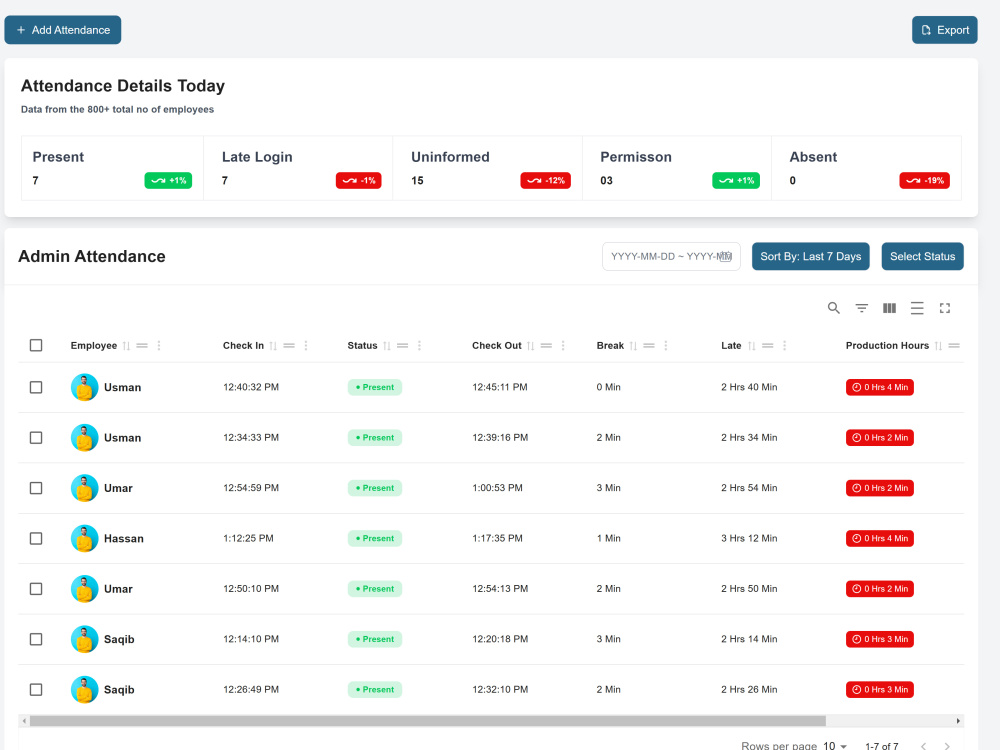The width and height of the screenshot is (1000, 750).
Task: Click Hassan's avatar picture
Action: [x=84, y=539]
